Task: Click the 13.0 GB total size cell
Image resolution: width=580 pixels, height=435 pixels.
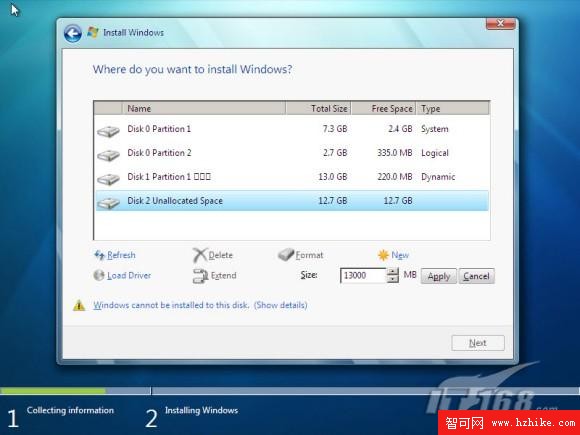Action: pyautogui.click(x=333, y=177)
